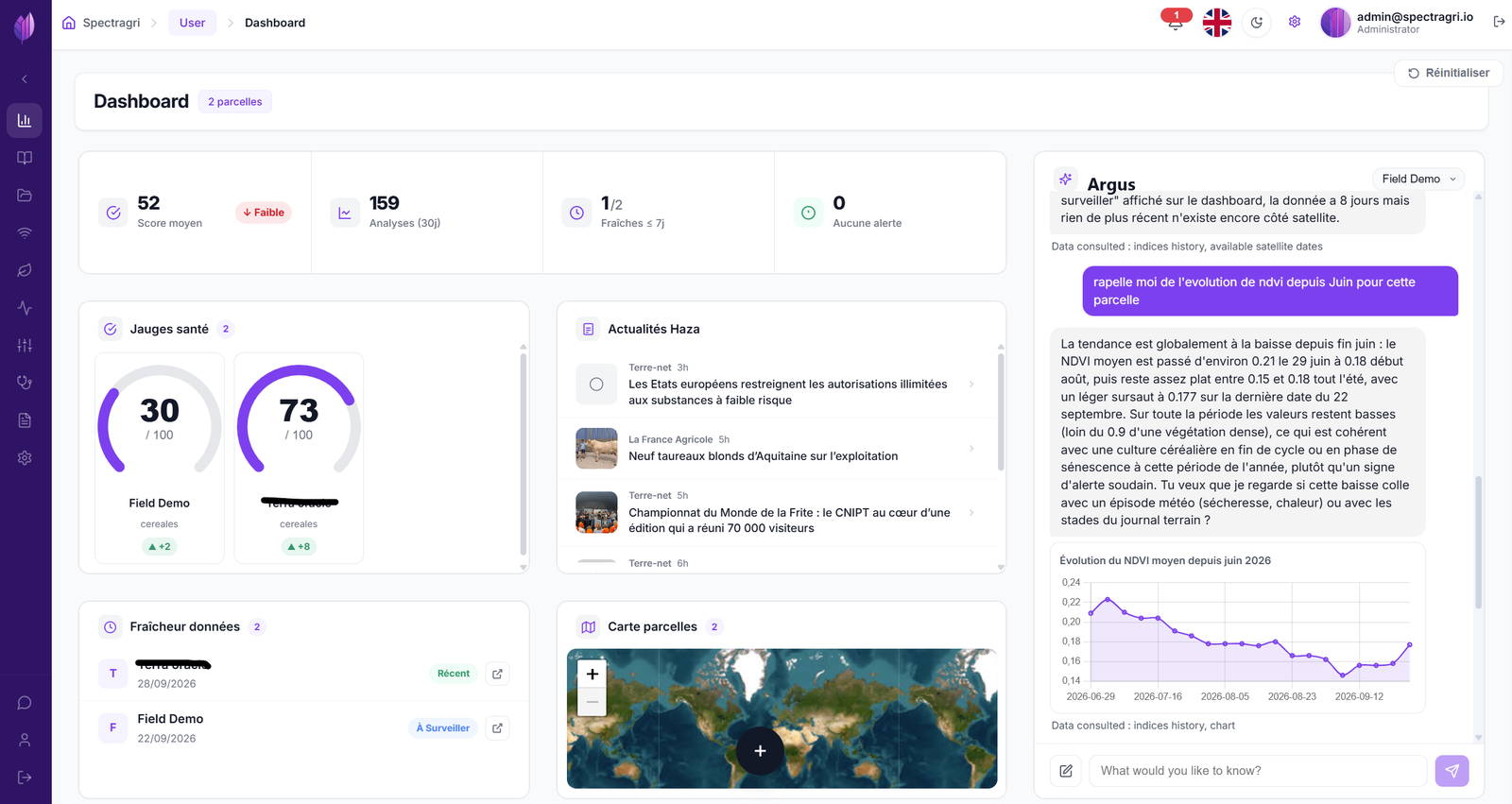Click the UK flag language selector
Screen dimensions: 1512x804
(x=1217, y=22)
